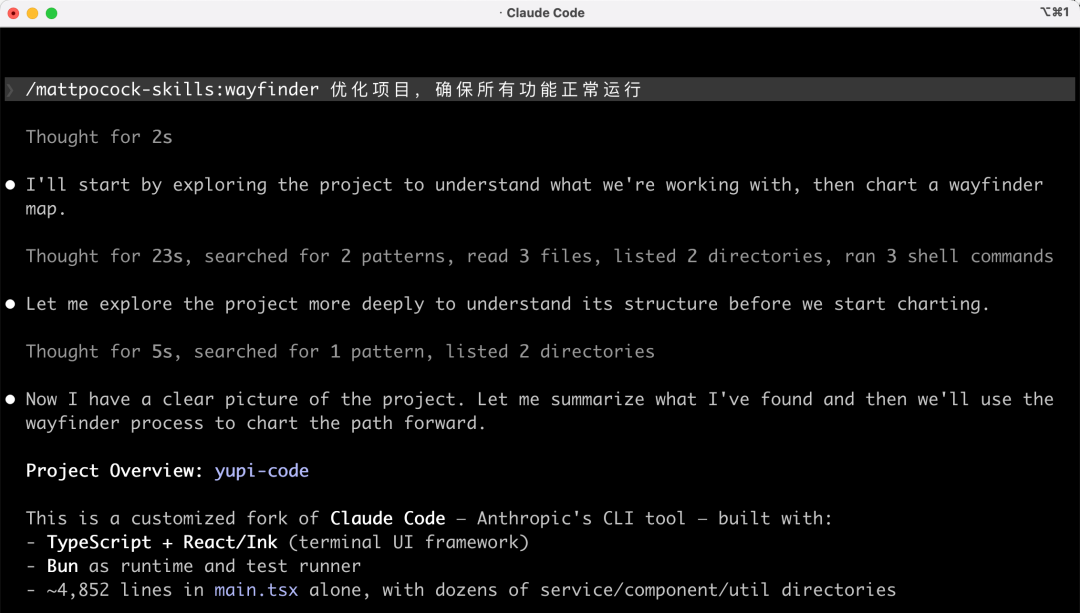This screenshot has width=1080, height=613.
Task: Click the prompt chevron before /mattpocock-skills
Action: (x=10, y=90)
